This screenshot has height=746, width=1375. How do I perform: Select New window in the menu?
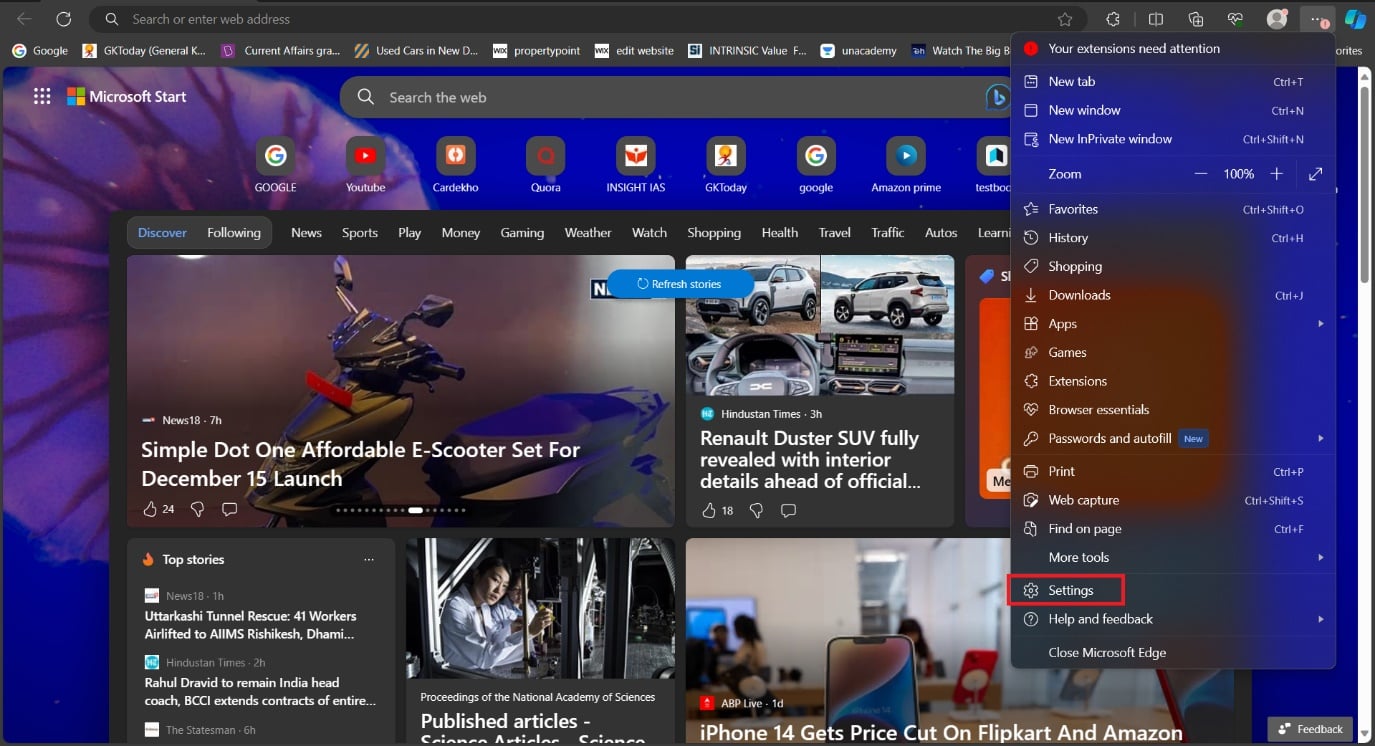[1173, 110]
